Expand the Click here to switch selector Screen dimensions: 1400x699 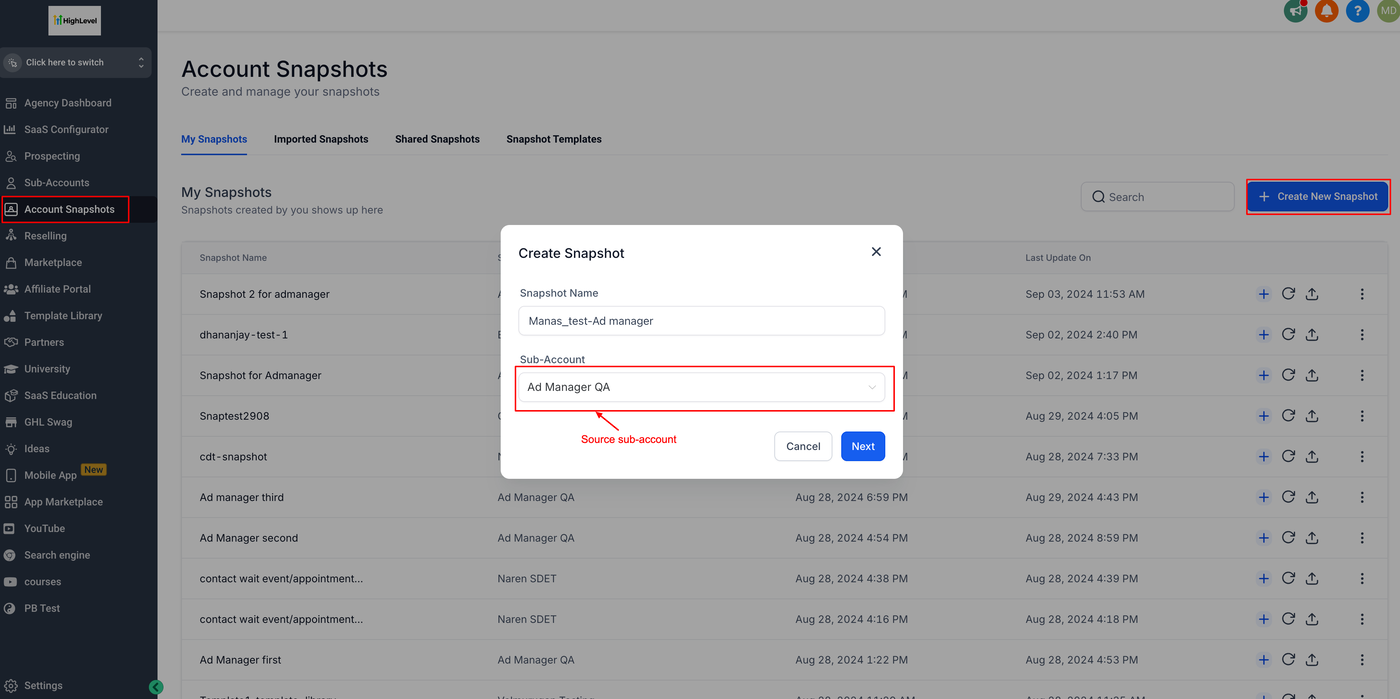coord(76,63)
